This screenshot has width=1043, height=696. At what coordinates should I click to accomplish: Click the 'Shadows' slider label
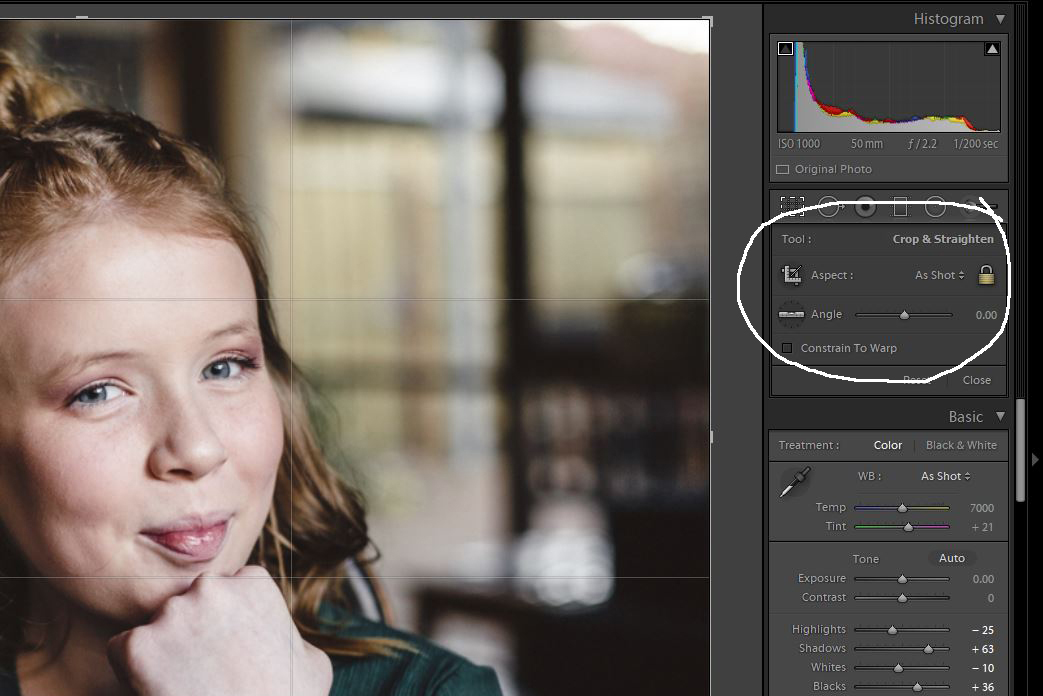(822, 648)
